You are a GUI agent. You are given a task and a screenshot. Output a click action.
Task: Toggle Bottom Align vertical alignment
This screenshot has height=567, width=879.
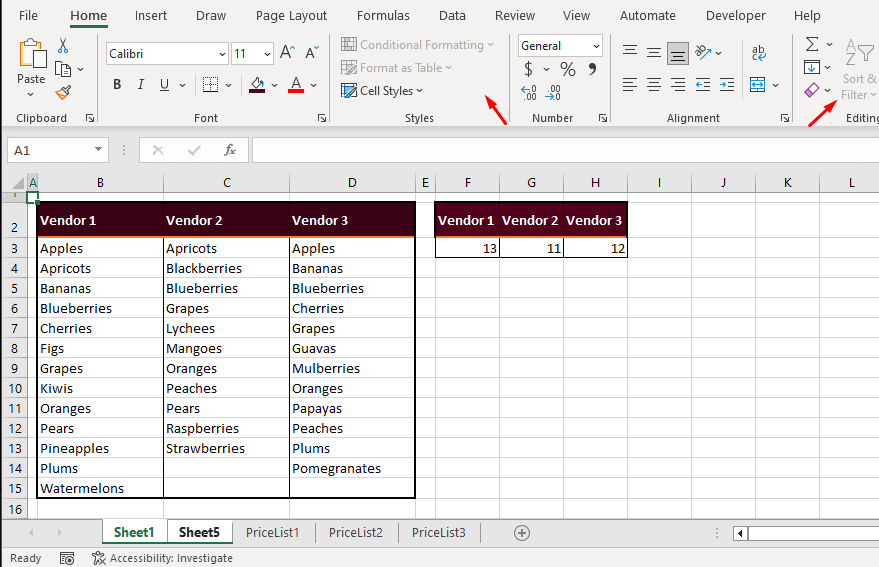(x=678, y=53)
